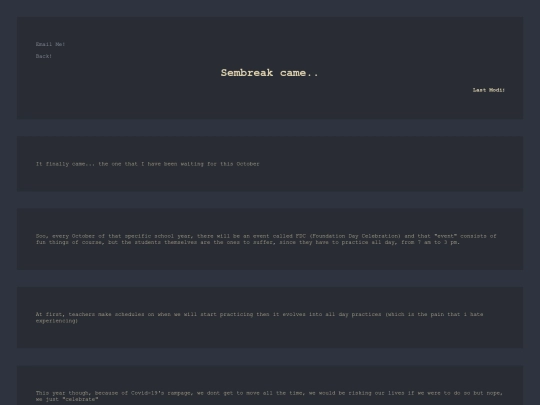The image size is (540, 405).
Task: Click paragraph about FDC Foundation Day Celebration
Action: pos(266,239)
